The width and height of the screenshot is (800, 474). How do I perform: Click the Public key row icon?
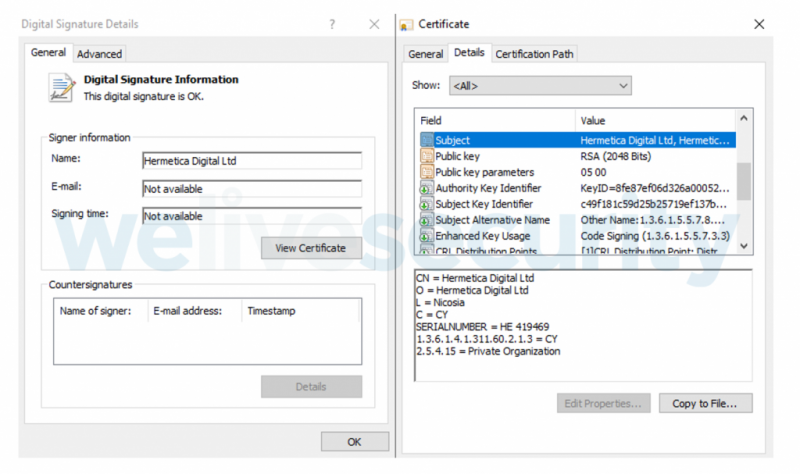[427, 156]
